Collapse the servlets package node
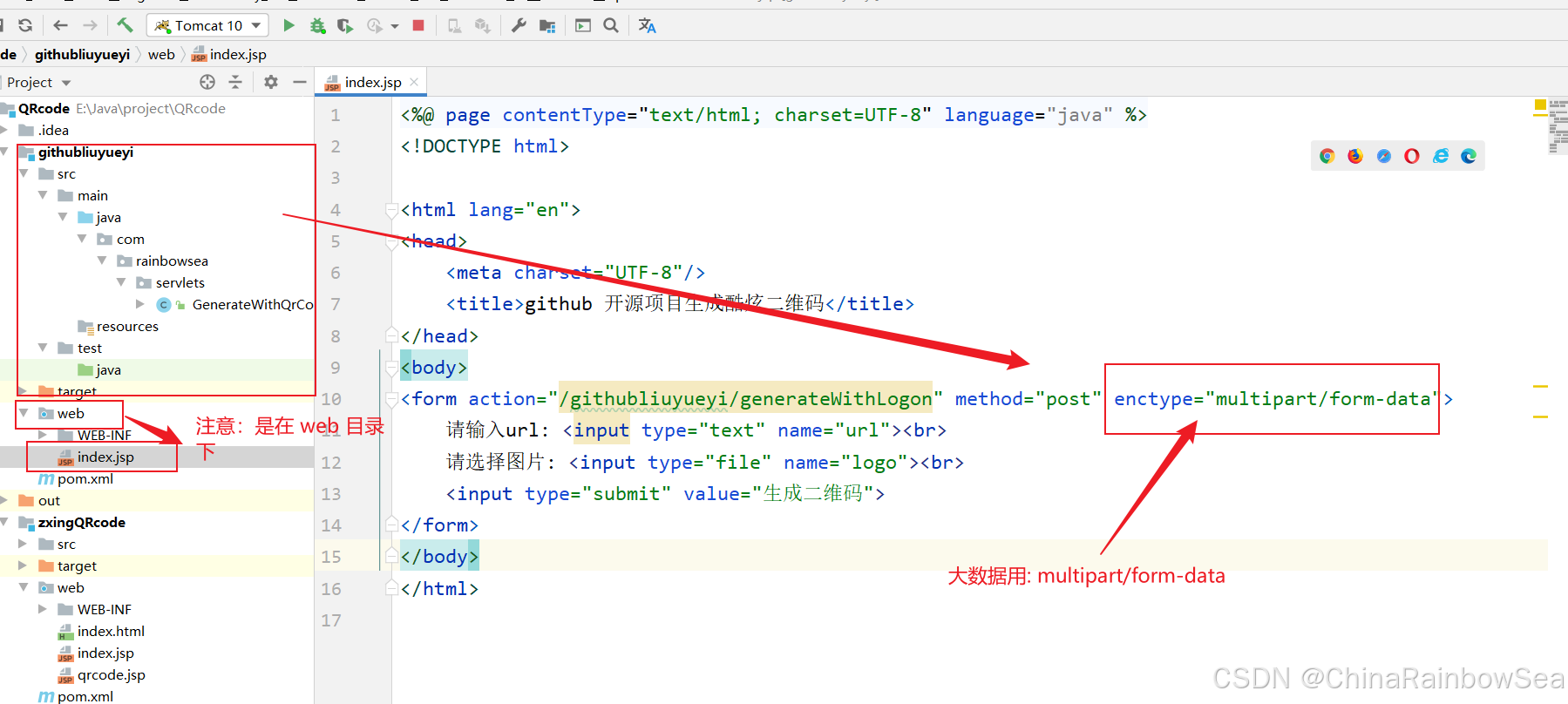Screen dimensions: 1568x704 point(121,282)
